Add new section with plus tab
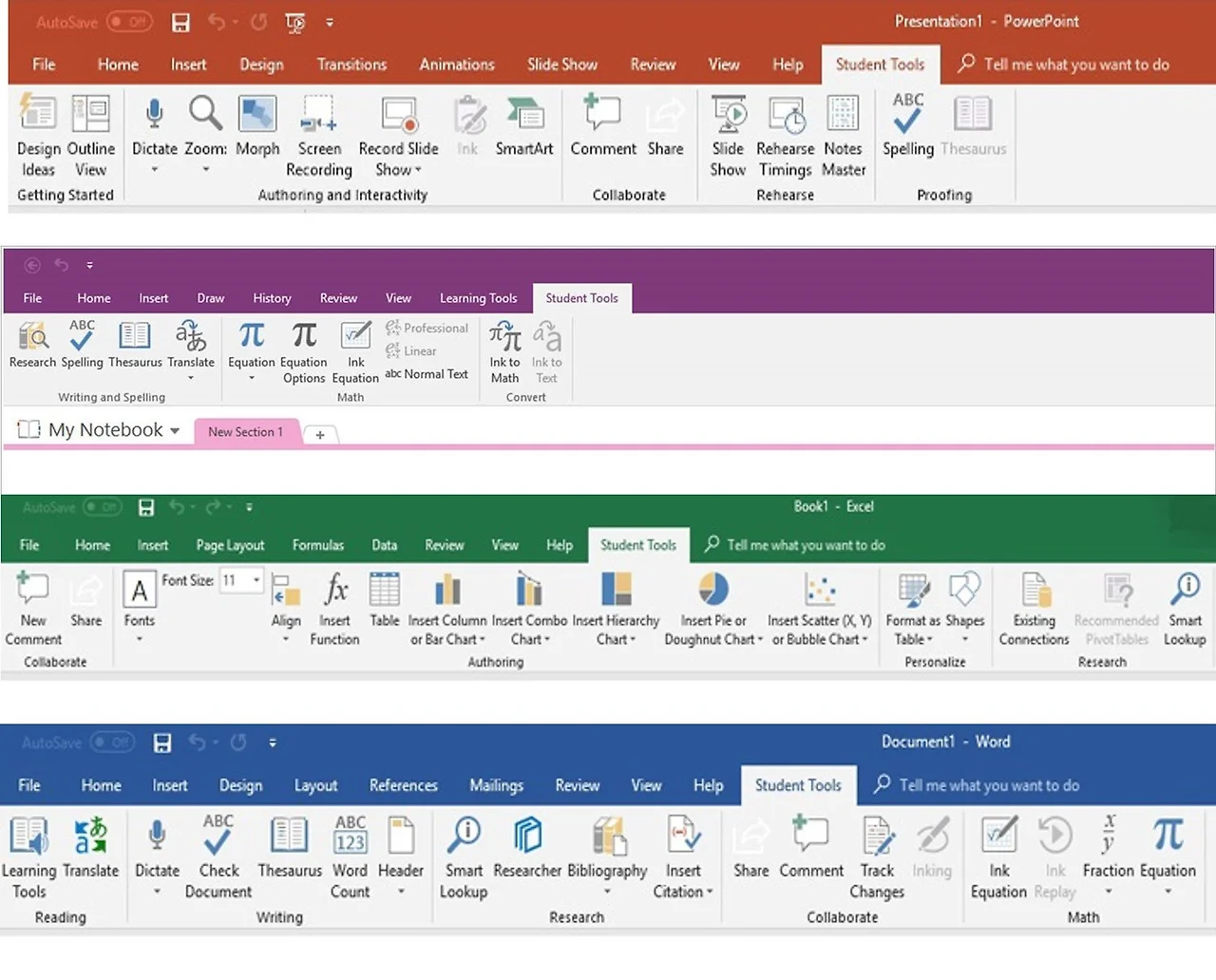The width and height of the screenshot is (1216, 980). pos(320,434)
